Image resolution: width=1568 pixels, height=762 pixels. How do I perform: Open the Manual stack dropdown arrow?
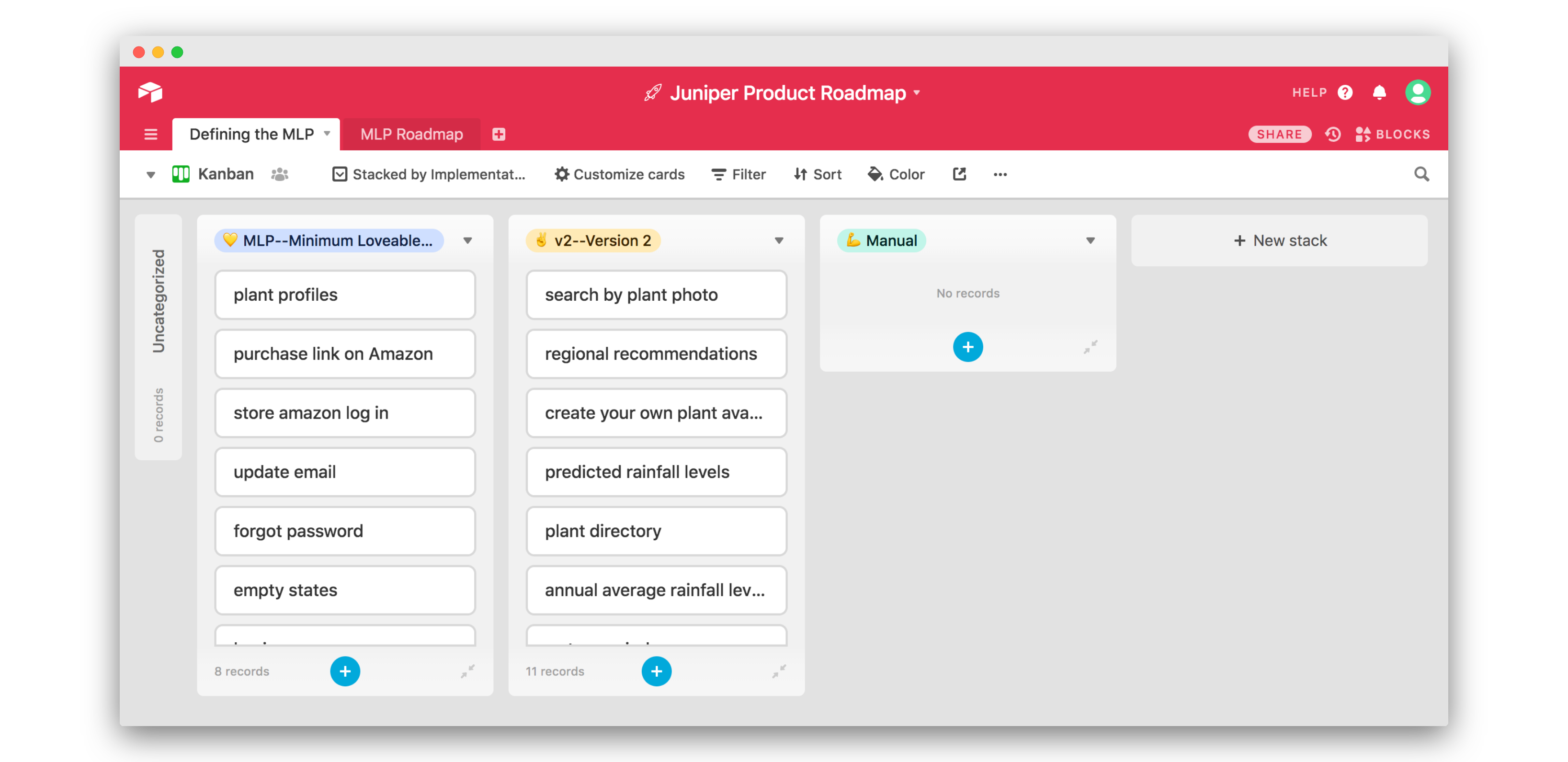(x=1090, y=241)
